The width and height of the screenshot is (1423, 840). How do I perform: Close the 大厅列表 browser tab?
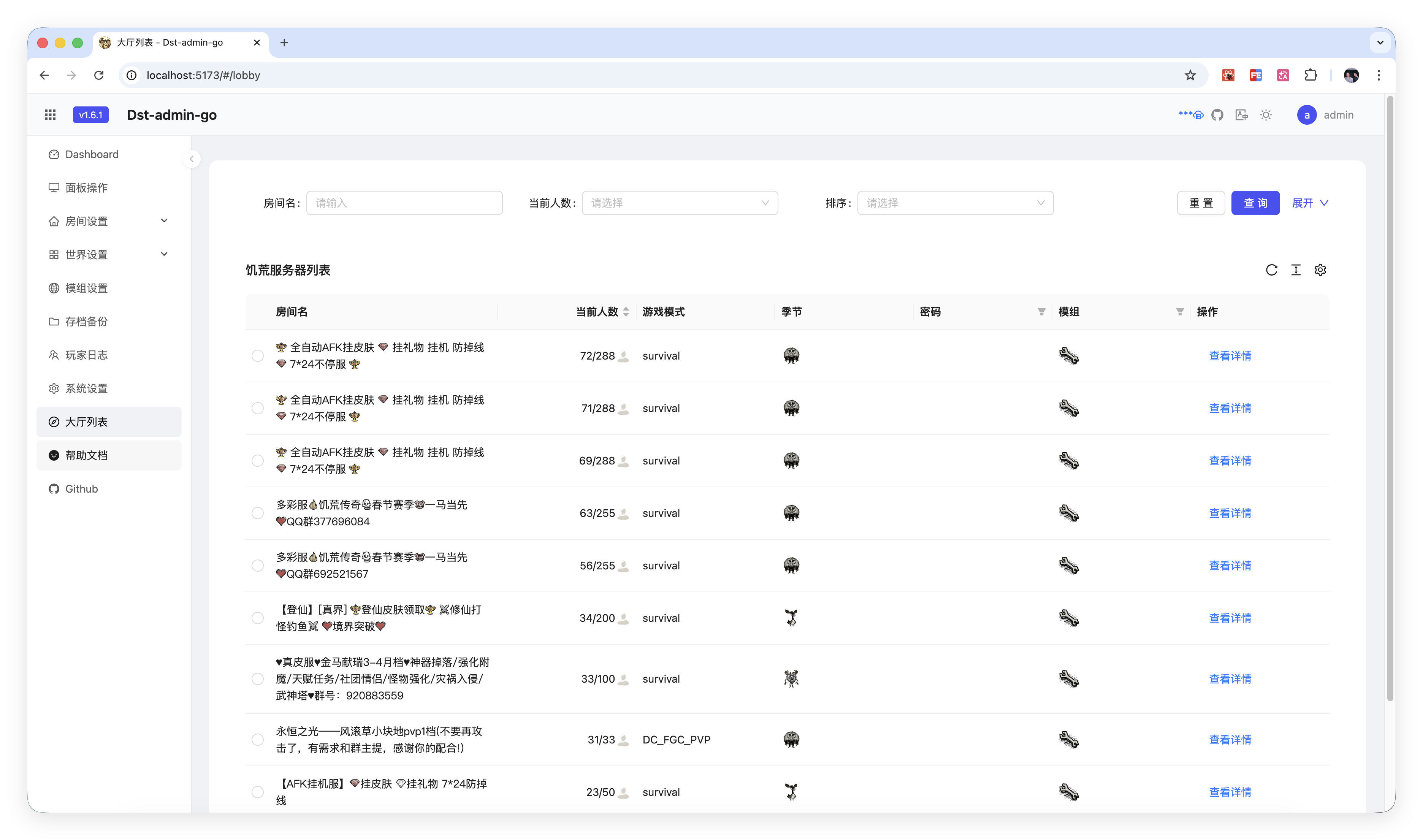point(257,43)
